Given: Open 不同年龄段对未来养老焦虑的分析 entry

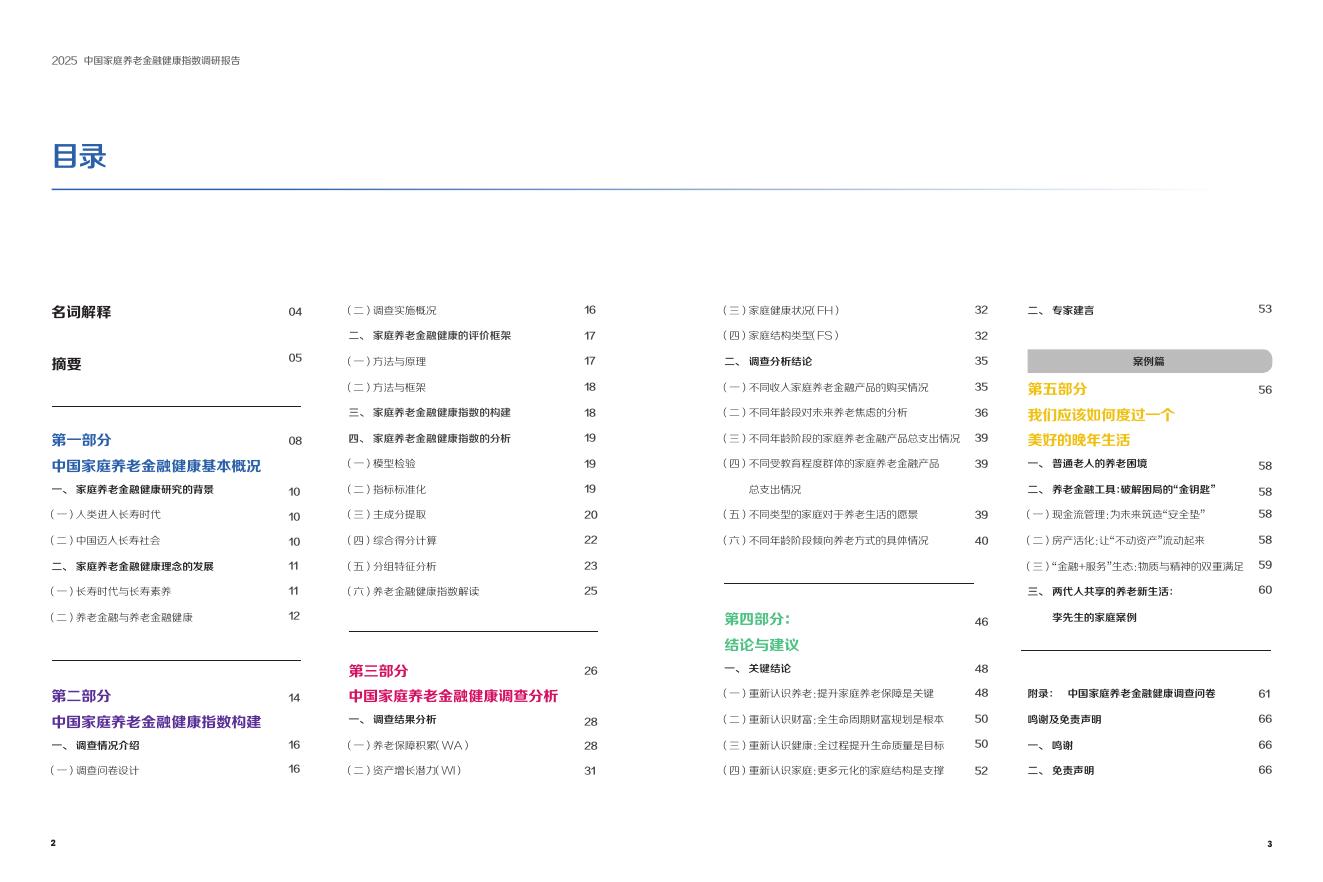Looking at the screenshot, I should (815, 413).
